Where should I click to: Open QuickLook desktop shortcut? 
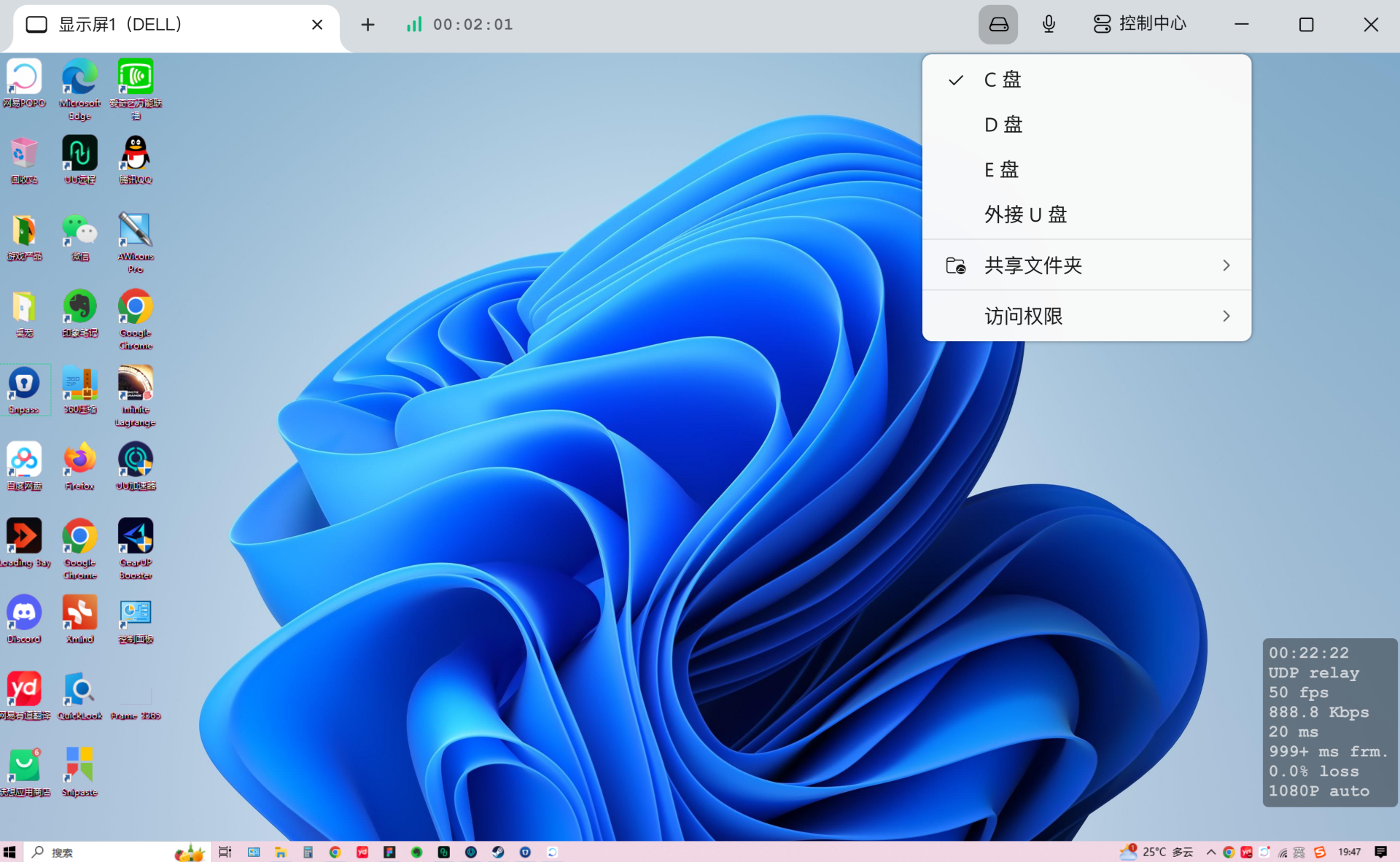click(x=80, y=696)
